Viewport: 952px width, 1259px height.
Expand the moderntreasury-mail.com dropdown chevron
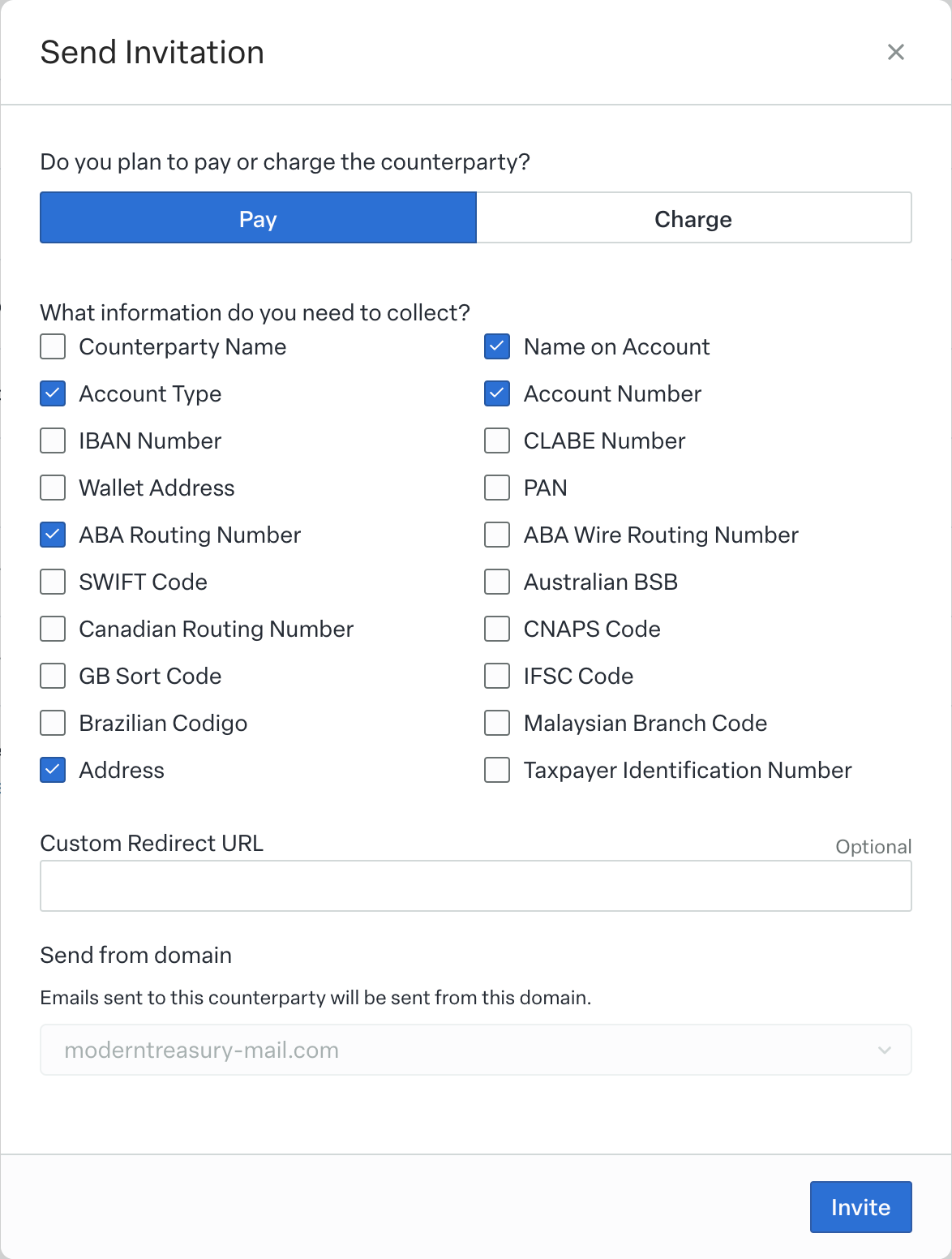point(885,1050)
